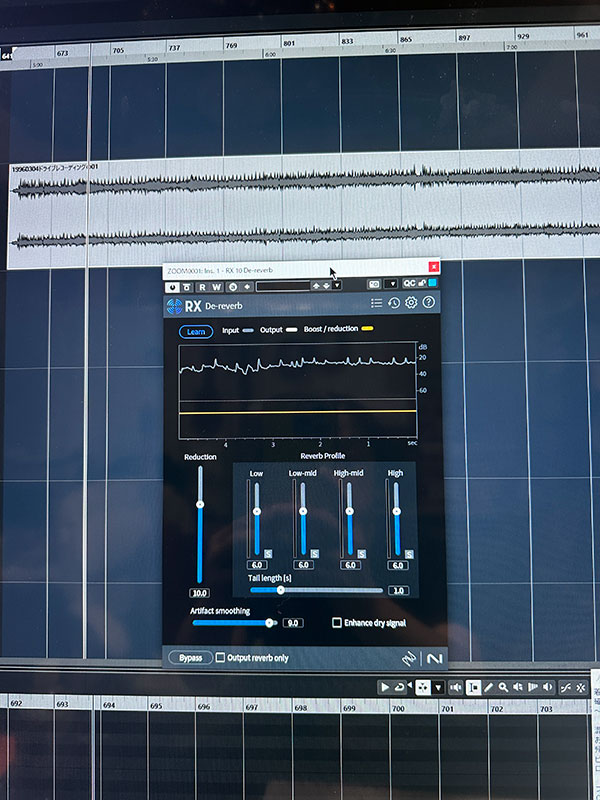The width and height of the screenshot is (600, 800).
Task: Open the dropdown next to the camera icon
Action: [392, 284]
